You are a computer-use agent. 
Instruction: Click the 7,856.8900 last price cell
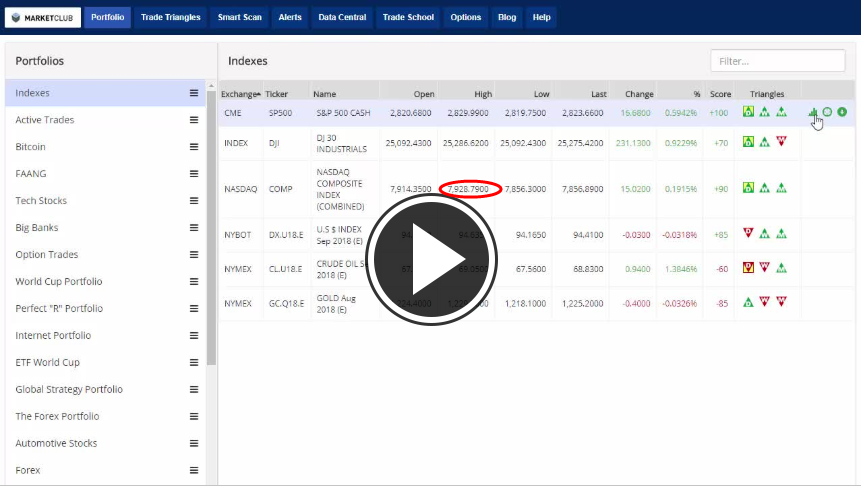582,189
